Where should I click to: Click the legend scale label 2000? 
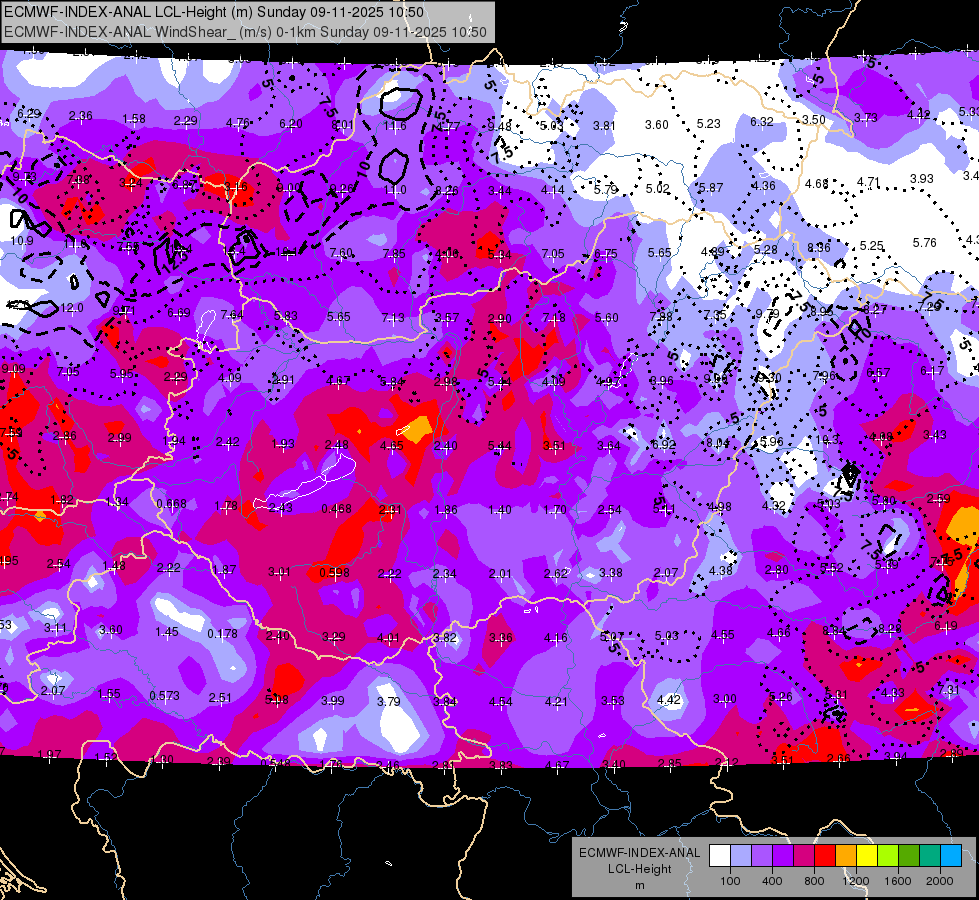point(940,881)
